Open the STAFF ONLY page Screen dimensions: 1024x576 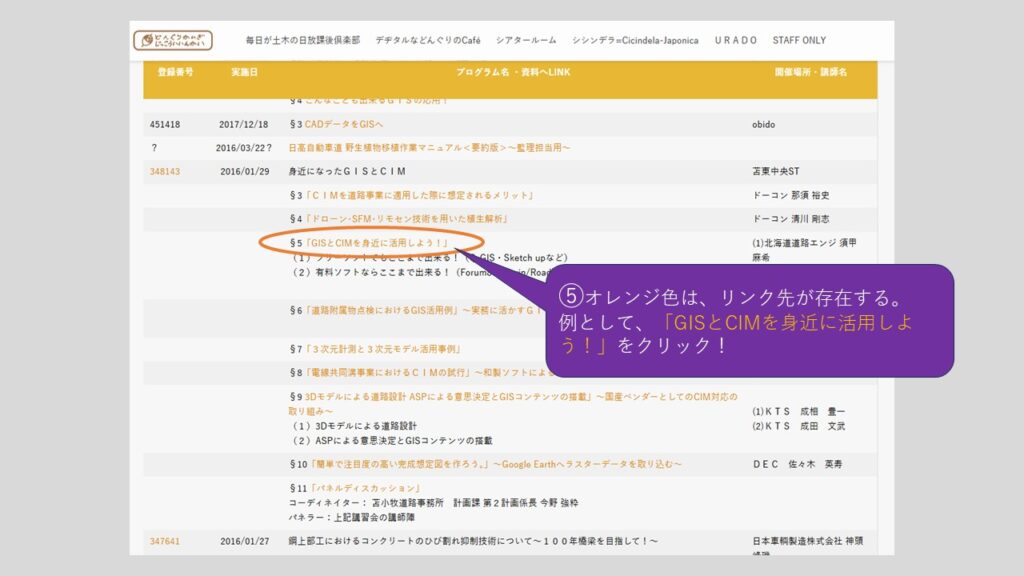pos(799,41)
